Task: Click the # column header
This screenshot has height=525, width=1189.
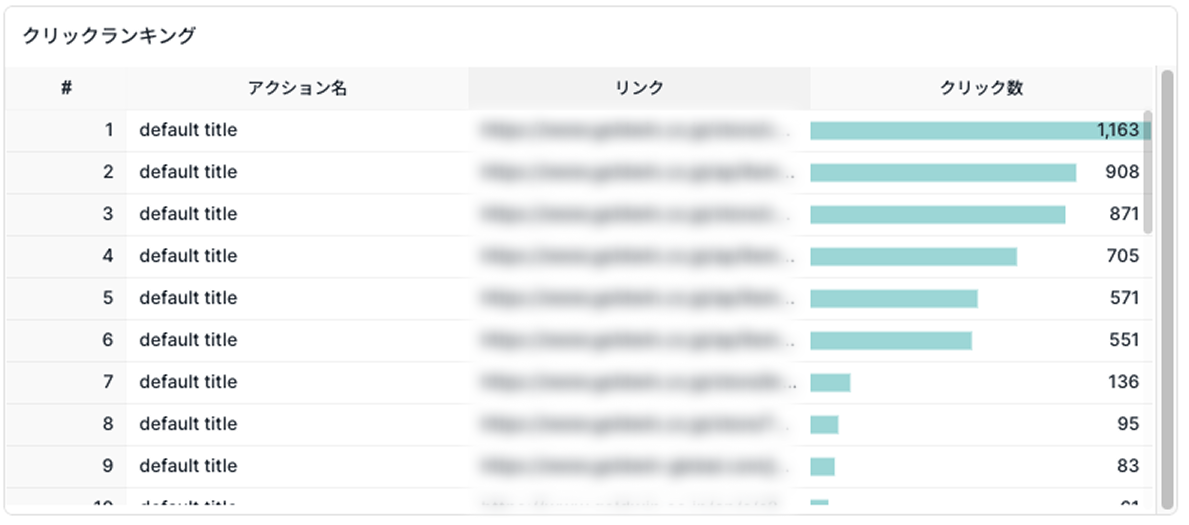Action: 67,88
